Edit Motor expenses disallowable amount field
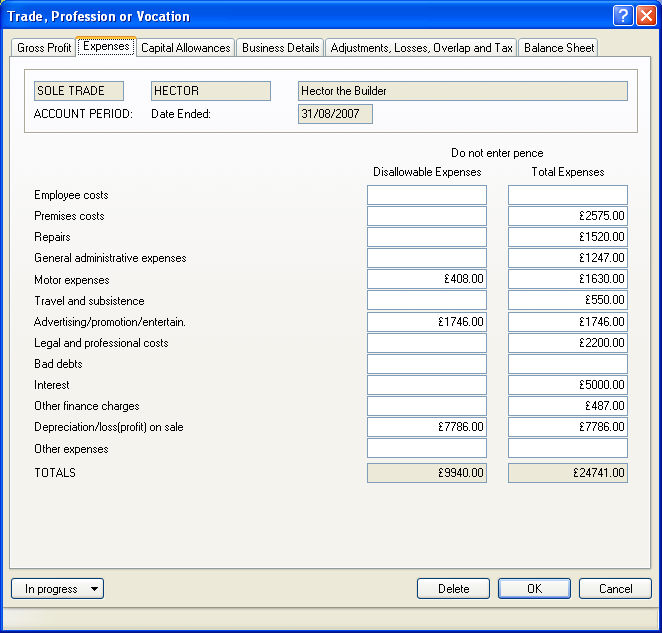The width and height of the screenshot is (662, 633). 426,280
